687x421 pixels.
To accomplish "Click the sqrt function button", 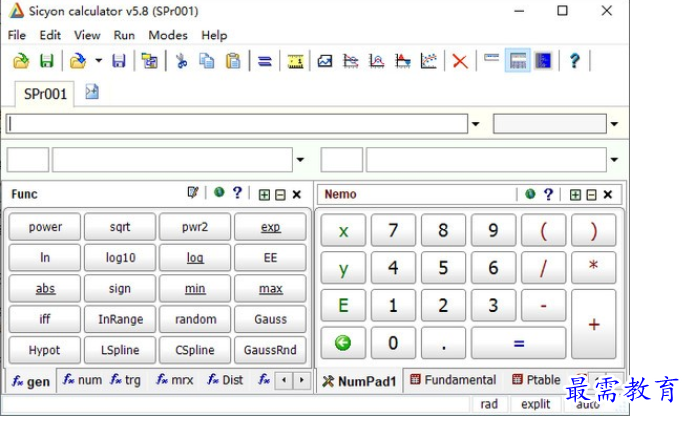I will pyautogui.click(x=120, y=227).
